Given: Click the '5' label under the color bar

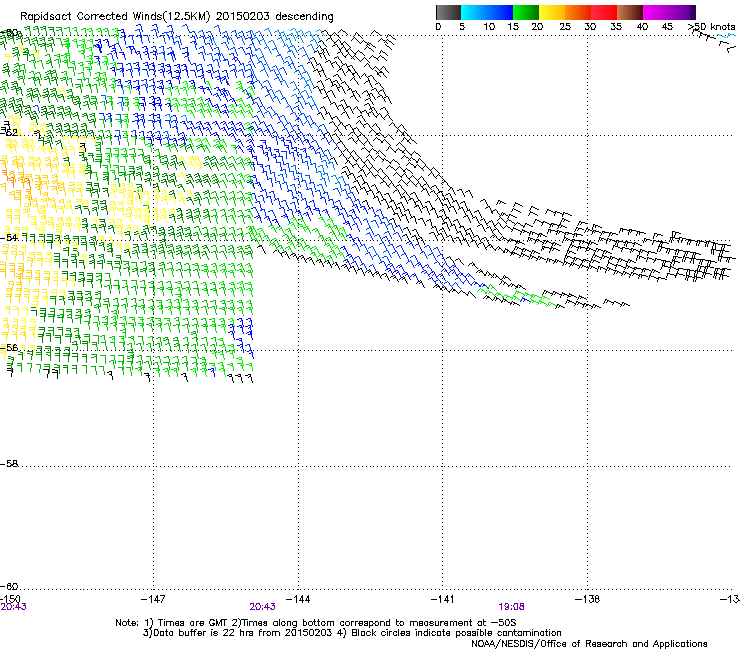Looking at the screenshot, I should pyautogui.click(x=462, y=27).
